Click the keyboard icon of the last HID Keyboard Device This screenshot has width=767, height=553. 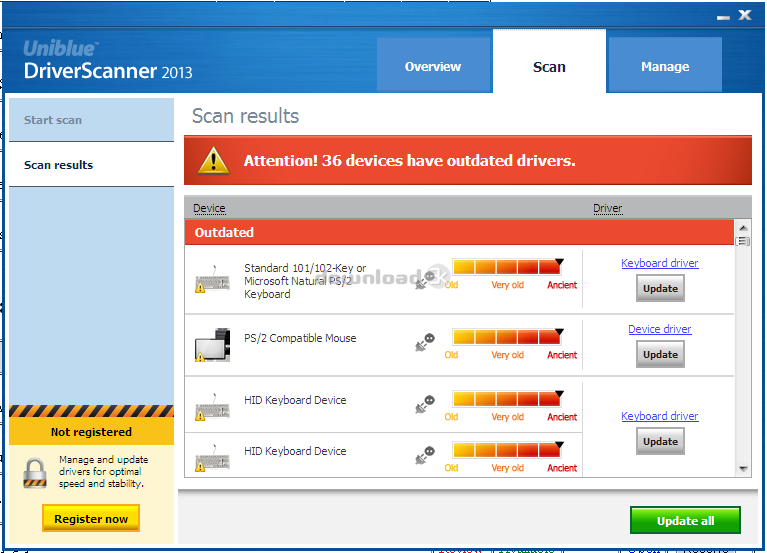[212, 459]
